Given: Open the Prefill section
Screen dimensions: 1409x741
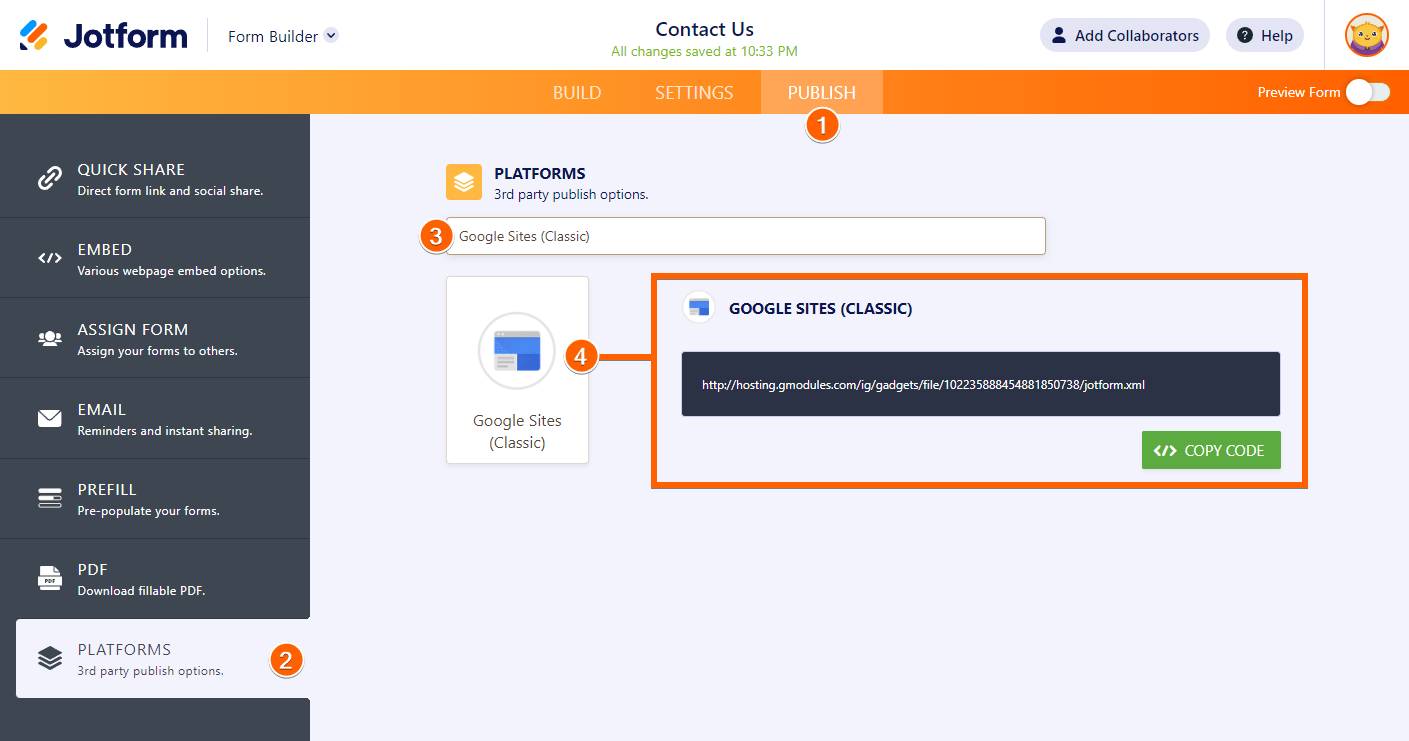Looking at the screenshot, I should click(155, 498).
